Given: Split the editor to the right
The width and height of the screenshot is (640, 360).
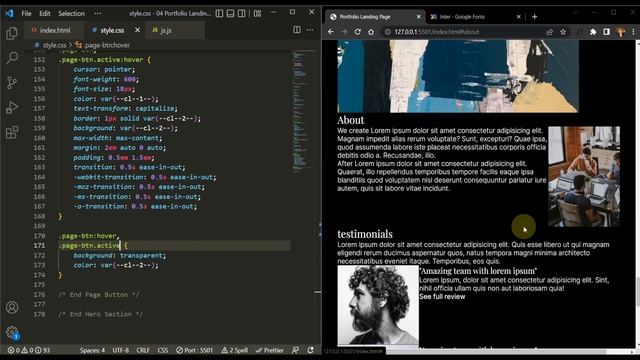Looking at the screenshot, I should tap(297, 30).
